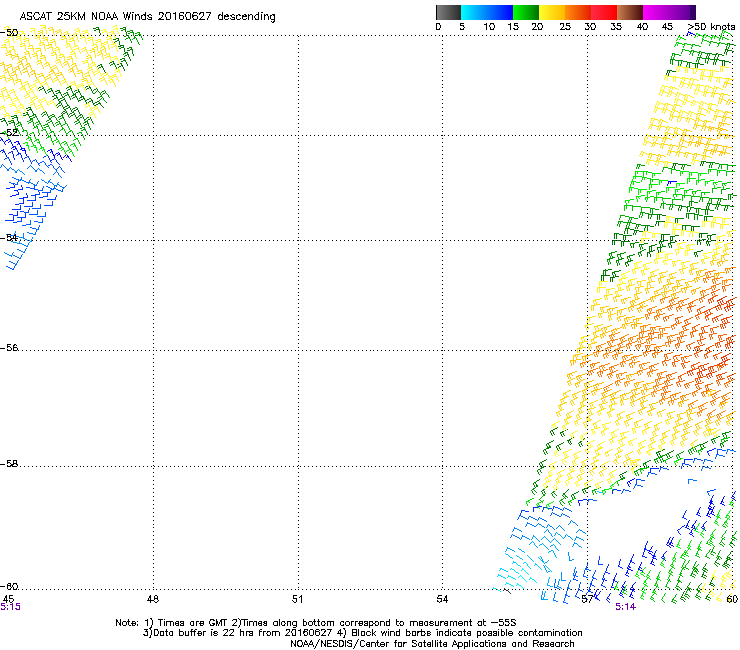The height and width of the screenshot is (650, 740).
Task: Select the orange 25–30 knots color segment
Action: point(578,12)
